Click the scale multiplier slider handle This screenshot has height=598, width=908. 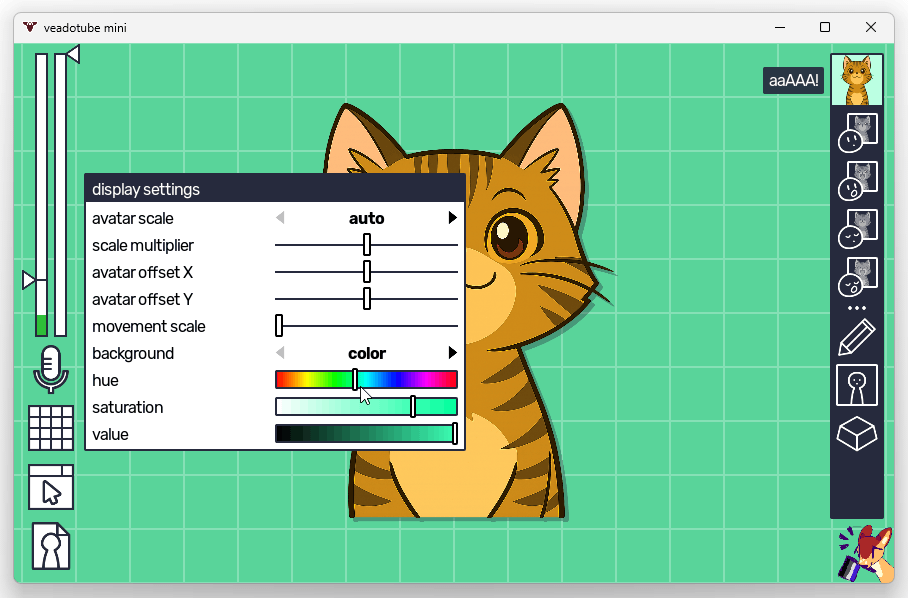(367, 245)
